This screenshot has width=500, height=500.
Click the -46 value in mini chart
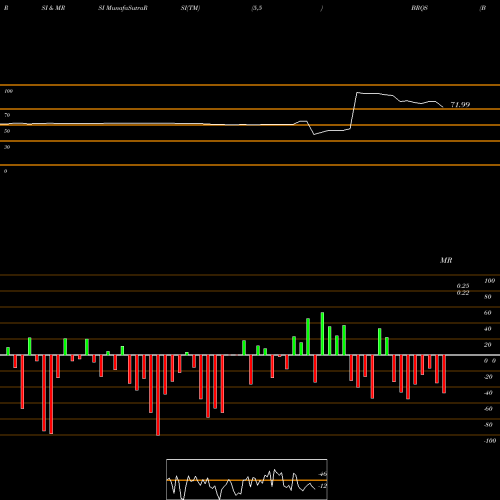323,474
